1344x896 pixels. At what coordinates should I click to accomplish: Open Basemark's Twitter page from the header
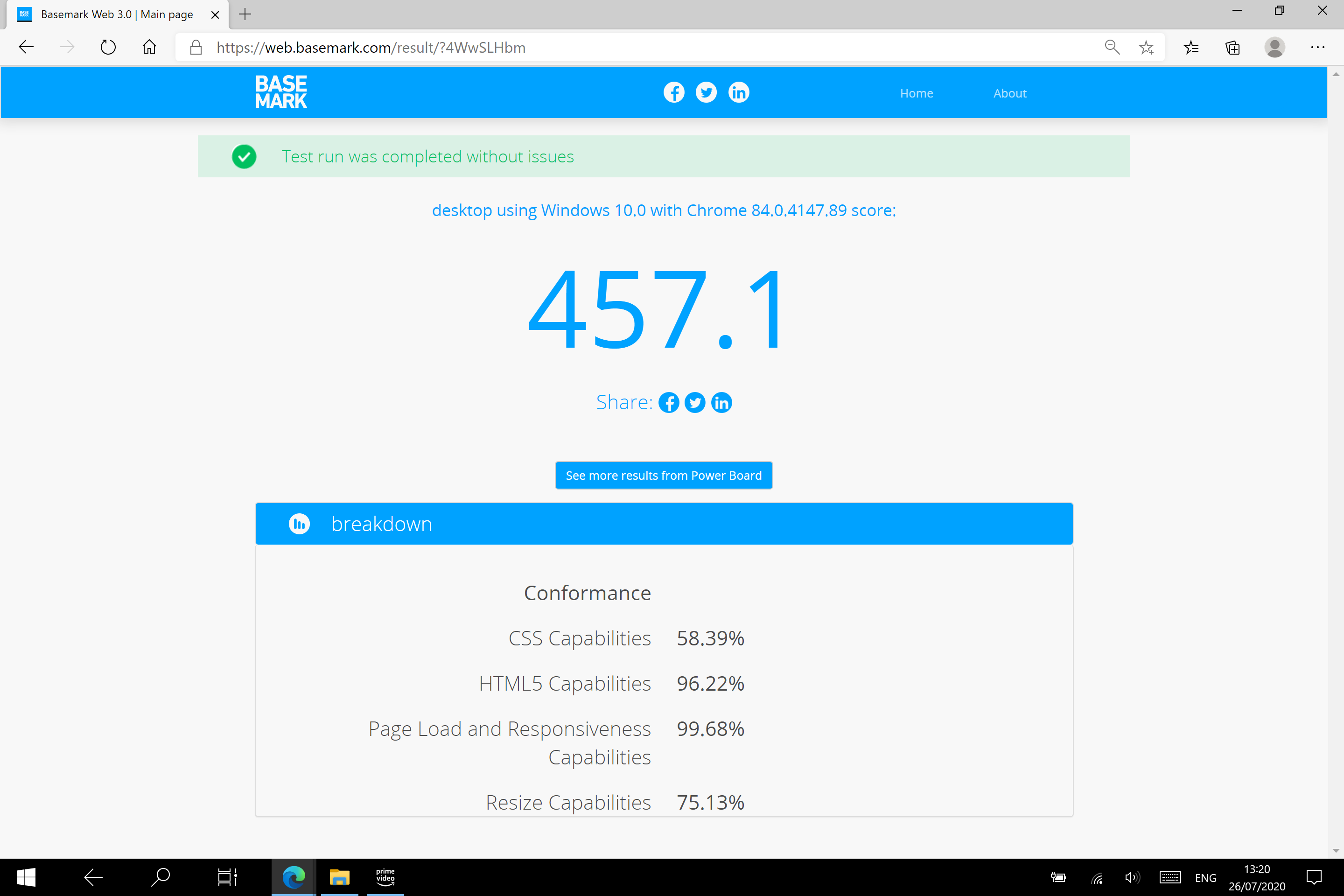[x=706, y=92]
